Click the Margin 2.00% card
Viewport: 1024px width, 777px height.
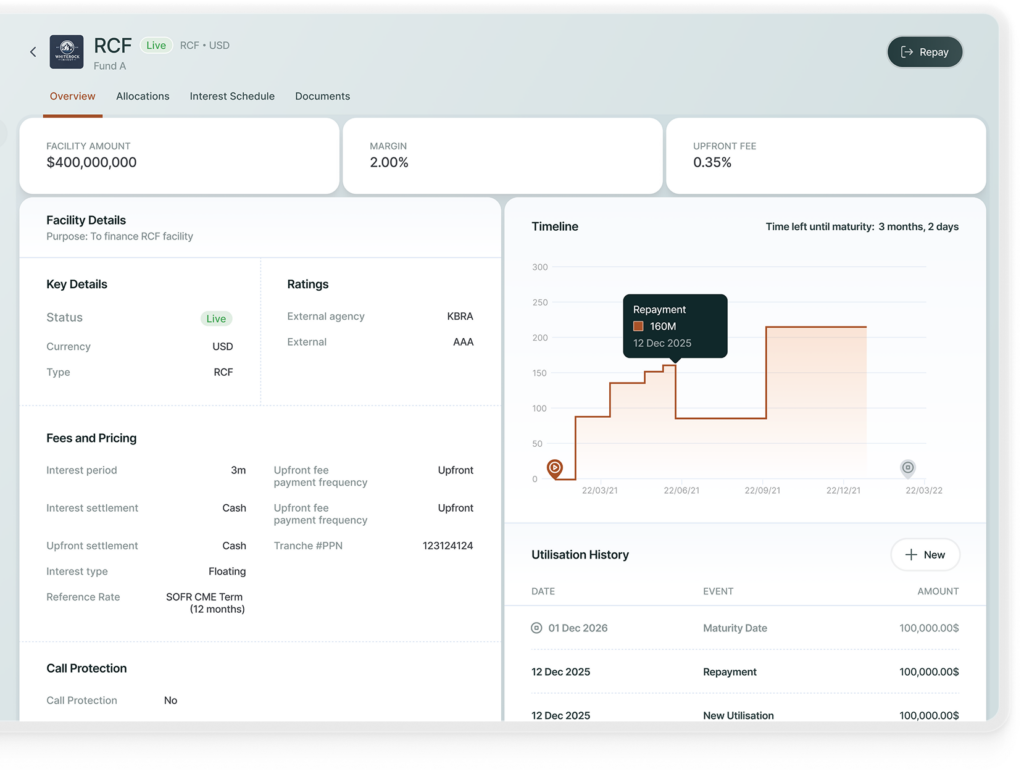[502, 155]
